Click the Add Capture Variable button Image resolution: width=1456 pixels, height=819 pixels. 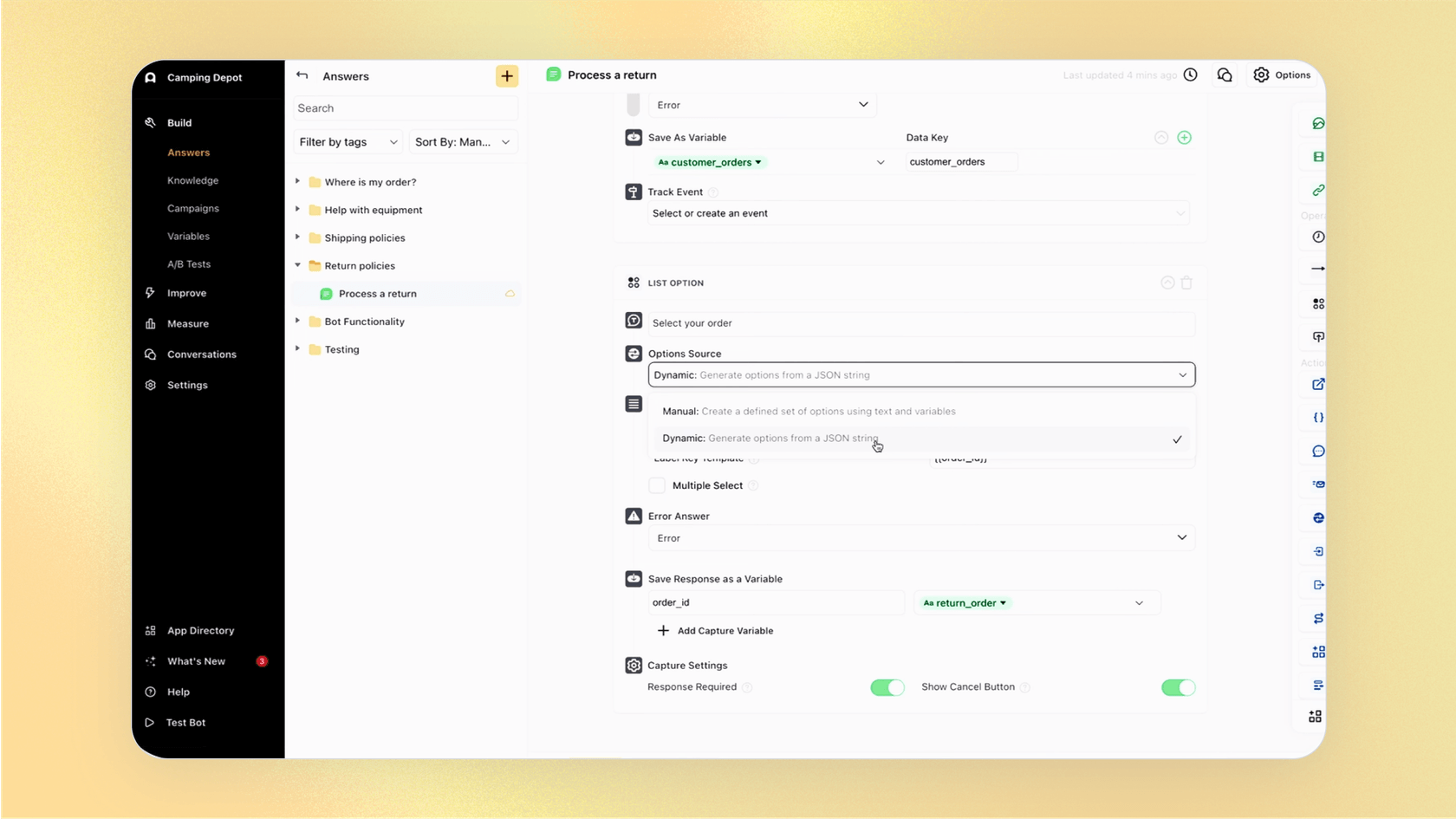tap(716, 630)
